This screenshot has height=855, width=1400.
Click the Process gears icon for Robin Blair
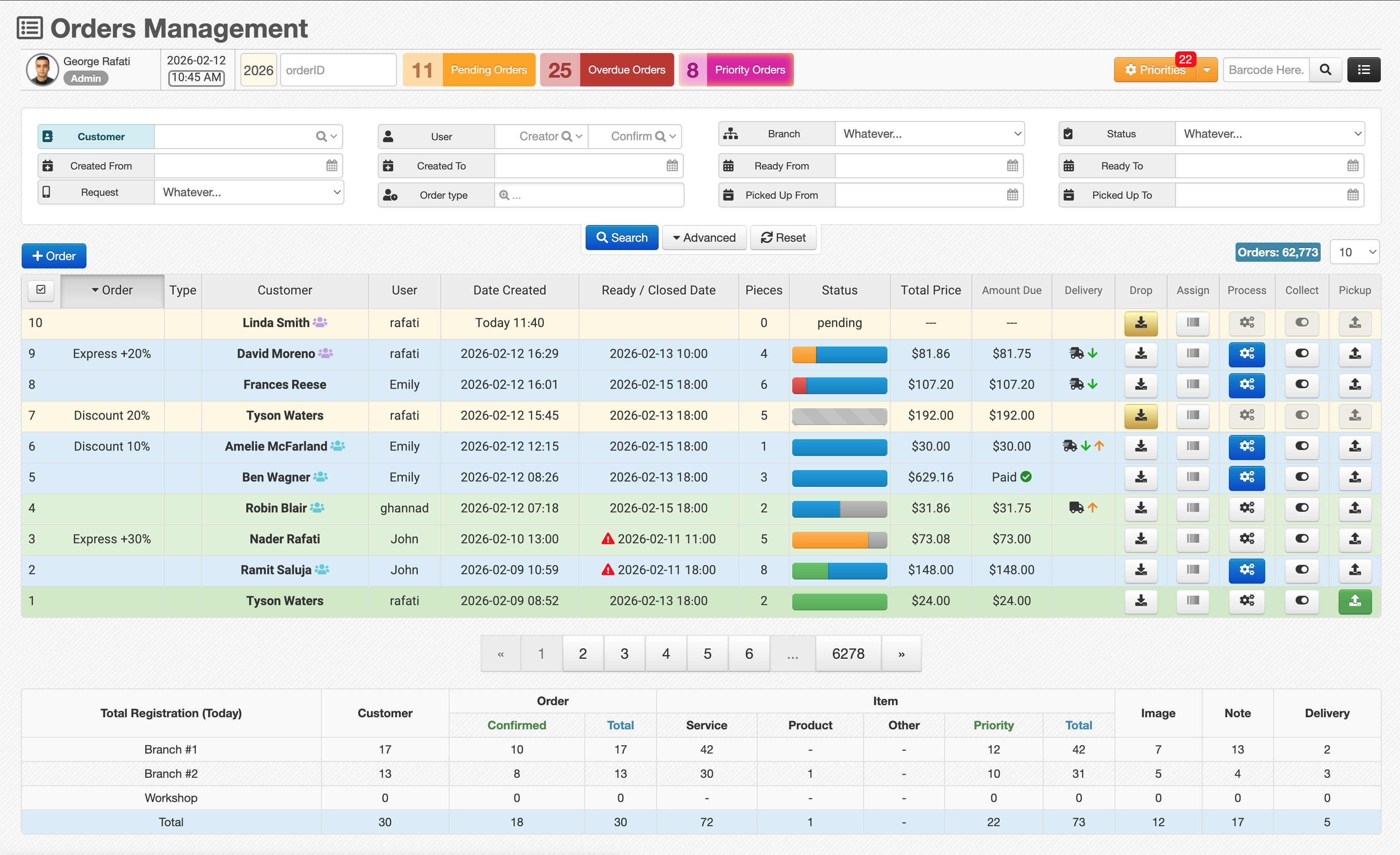click(x=1246, y=508)
